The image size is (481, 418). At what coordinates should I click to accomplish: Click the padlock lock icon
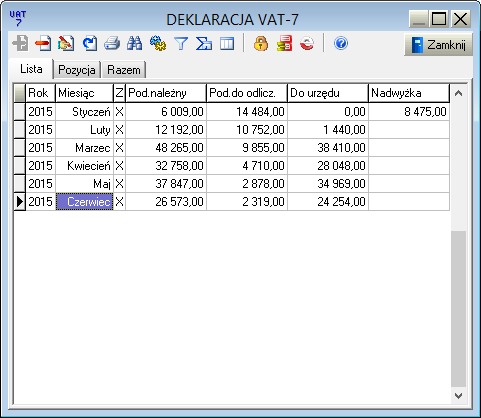coord(261,44)
